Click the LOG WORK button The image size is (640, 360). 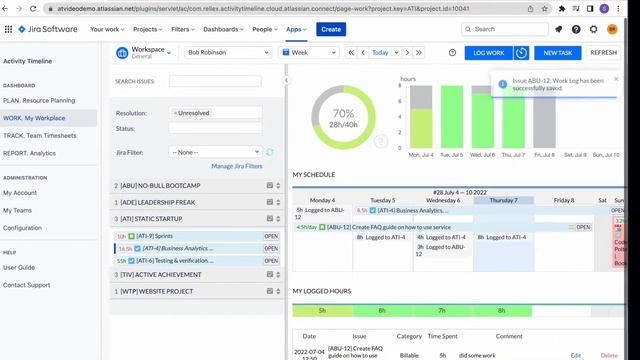(x=489, y=53)
